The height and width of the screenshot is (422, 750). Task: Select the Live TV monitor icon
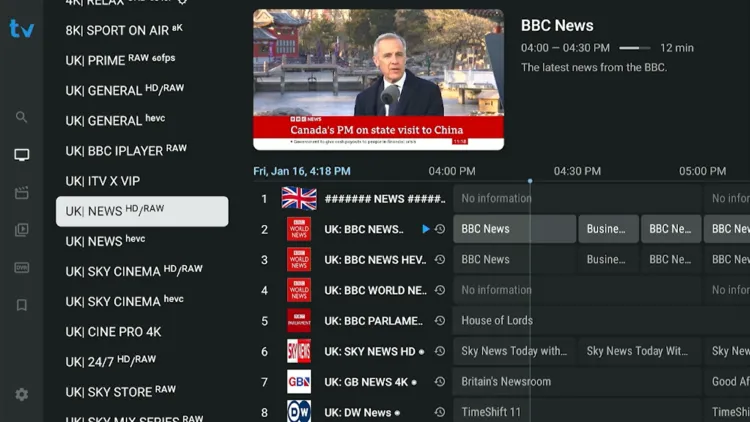coord(22,155)
